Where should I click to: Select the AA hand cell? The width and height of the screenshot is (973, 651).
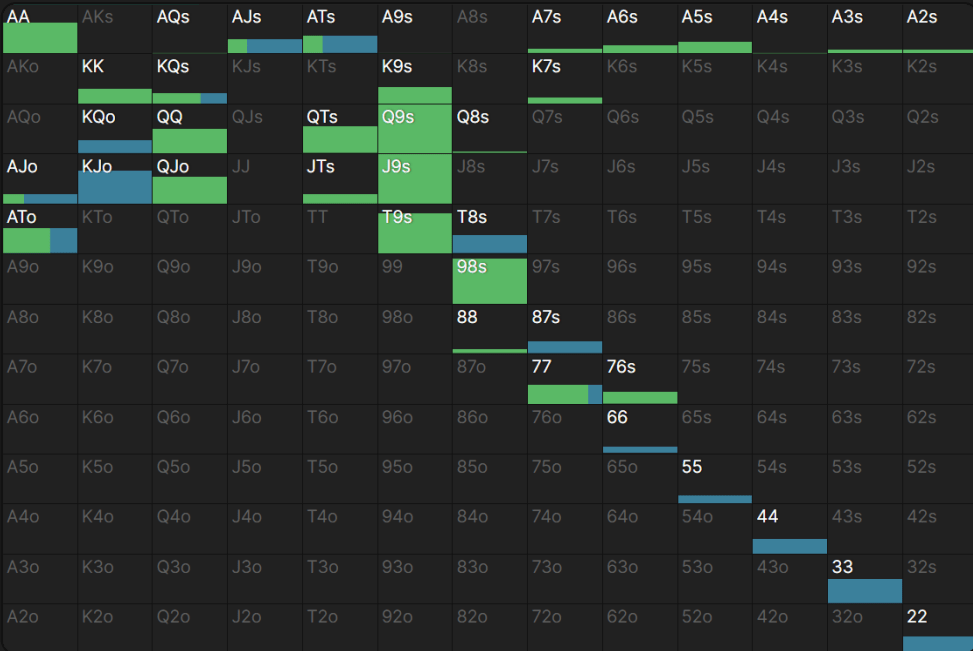[40, 29]
